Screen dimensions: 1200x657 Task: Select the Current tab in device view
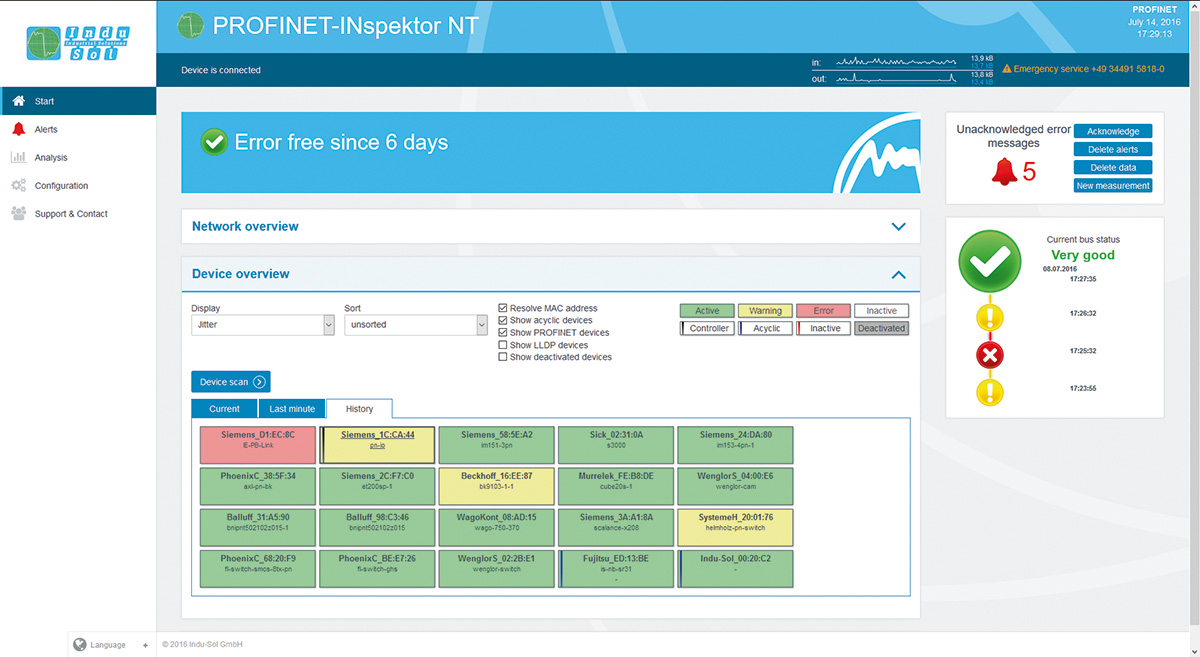(224, 408)
